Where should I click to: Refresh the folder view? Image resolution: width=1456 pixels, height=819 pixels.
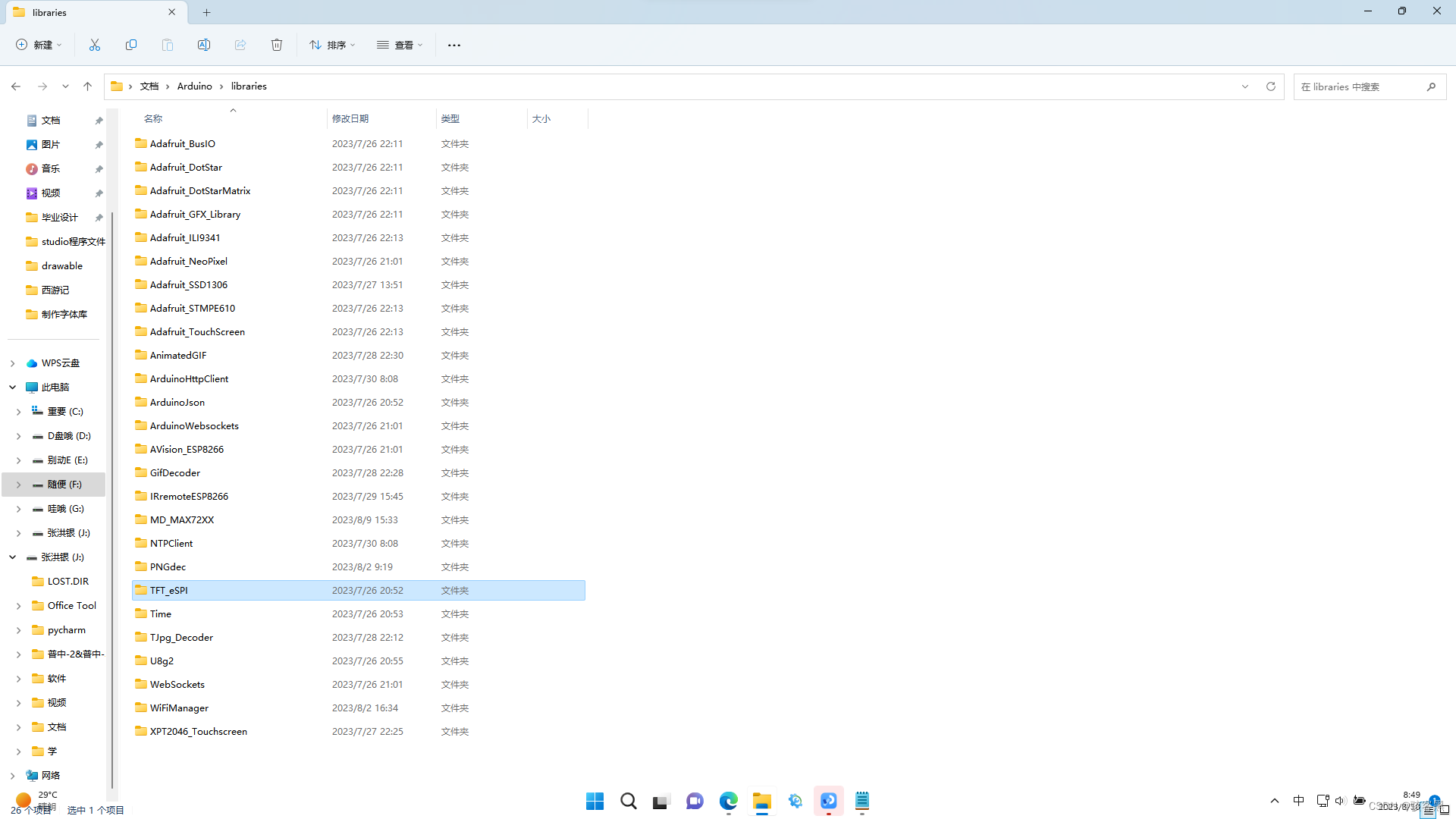pos(1270,86)
